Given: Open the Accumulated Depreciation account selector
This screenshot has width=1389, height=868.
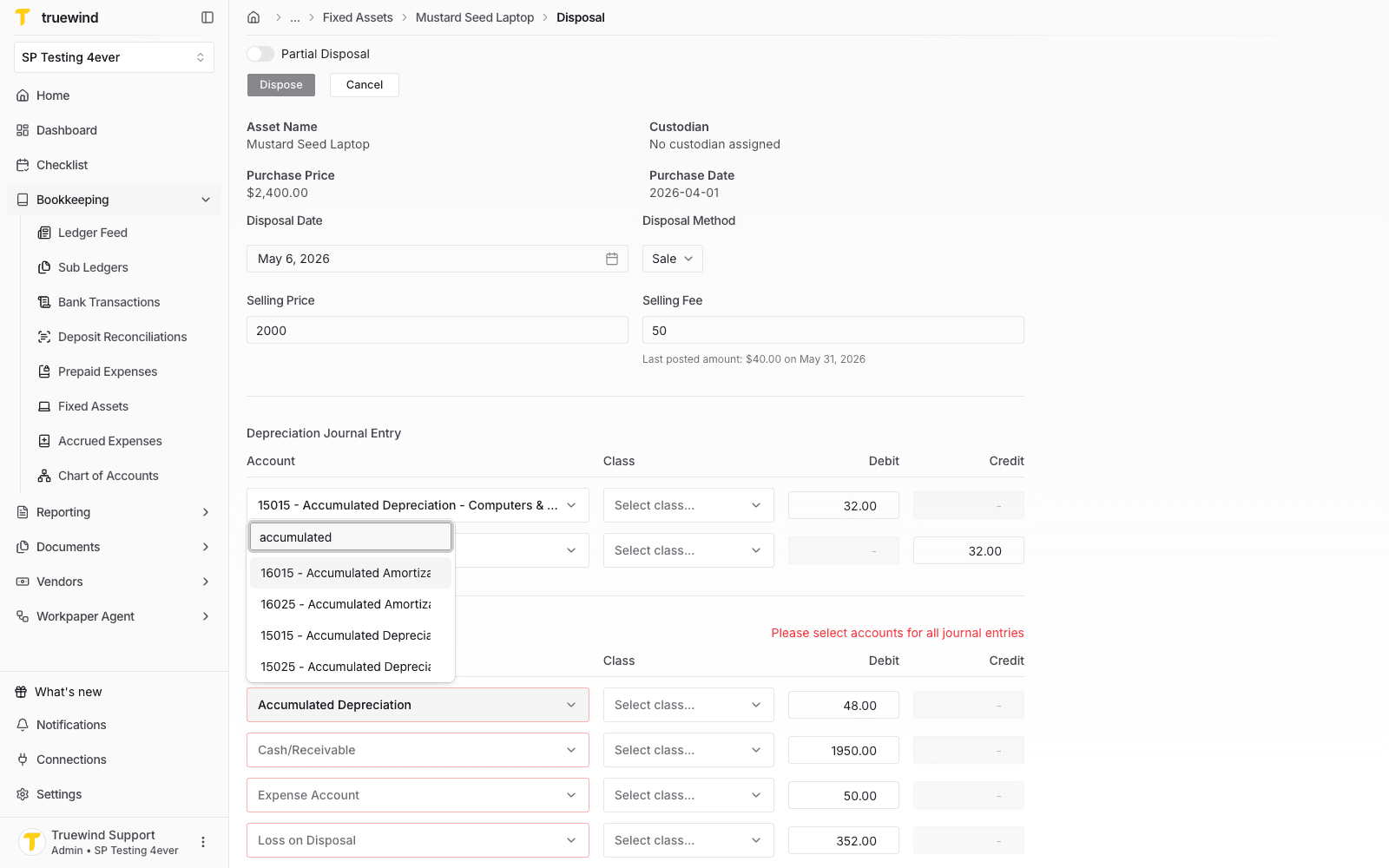Looking at the screenshot, I should (x=418, y=705).
